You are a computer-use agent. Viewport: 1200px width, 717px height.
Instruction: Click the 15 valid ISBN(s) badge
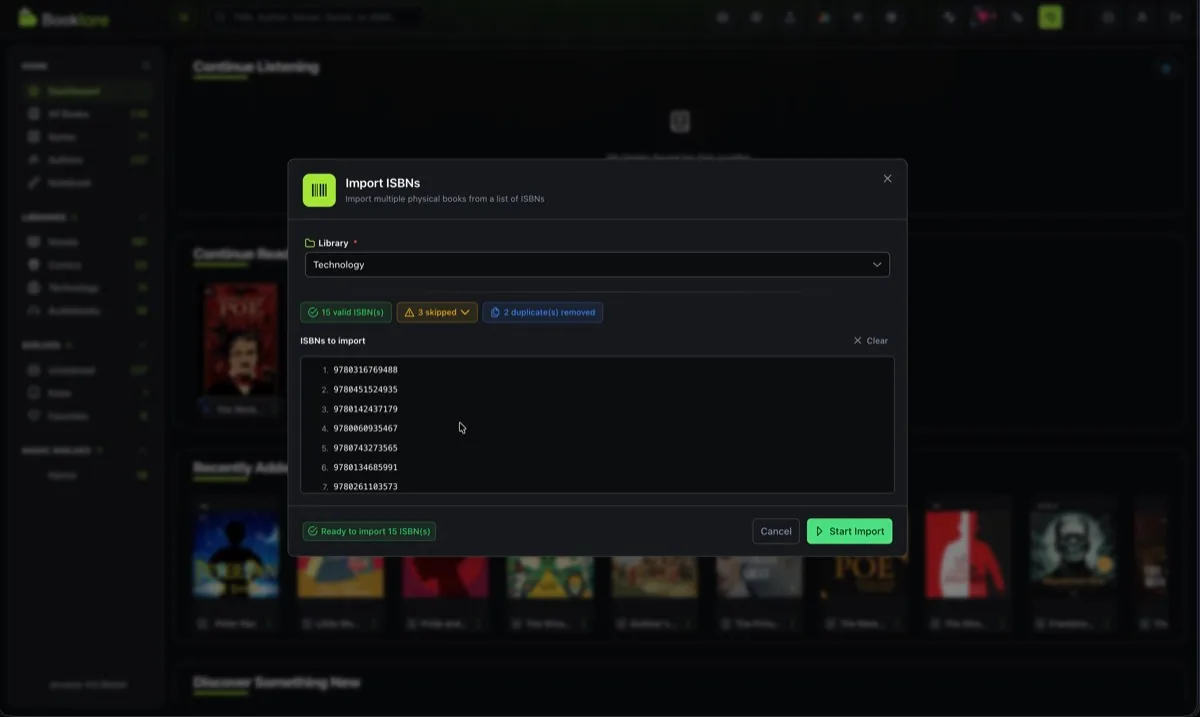[346, 312]
